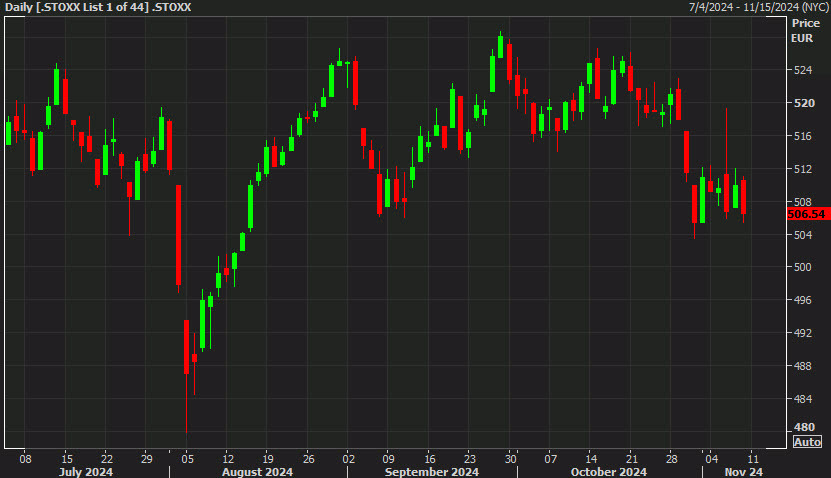Click the date tick '07' in October
The height and width of the screenshot is (478, 831).
551,459
